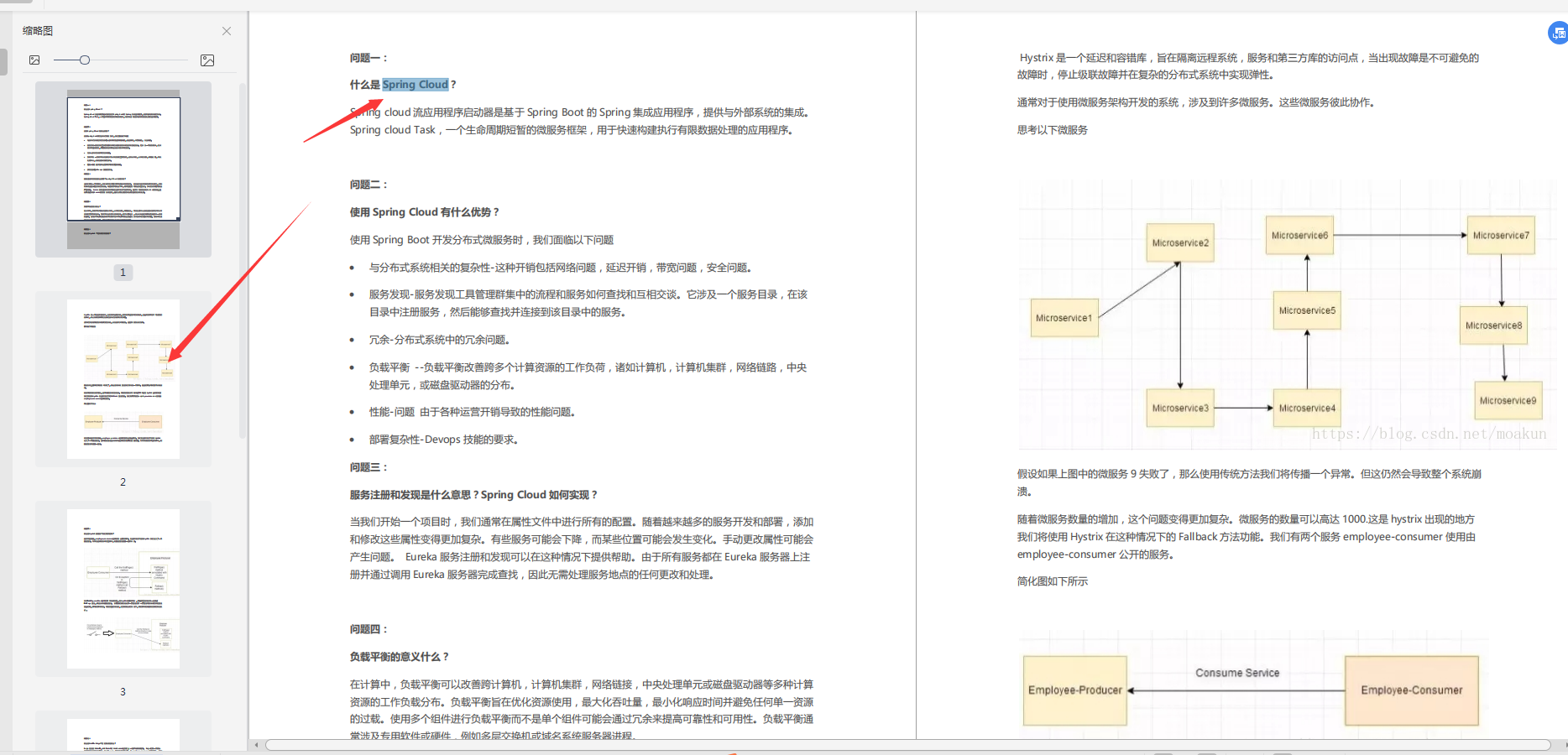Click the heading 问题二：
Image resolution: width=1568 pixels, height=755 pixels.
click(369, 185)
